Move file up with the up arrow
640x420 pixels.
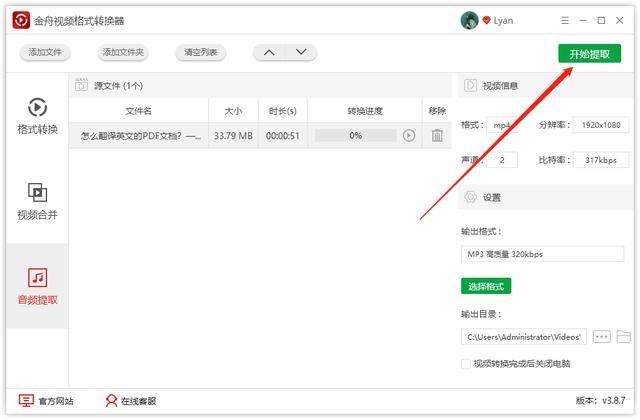point(269,53)
